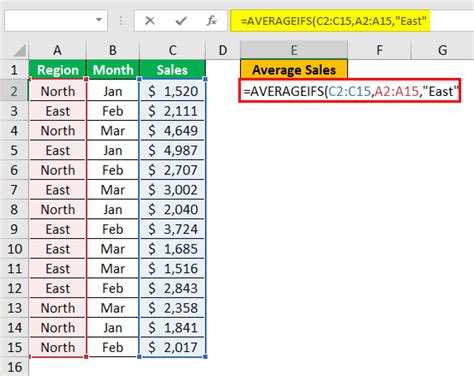The height and width of the screenshot is (376, 474).
Task: Click the East cell in row 3
Action: (58, 111)
